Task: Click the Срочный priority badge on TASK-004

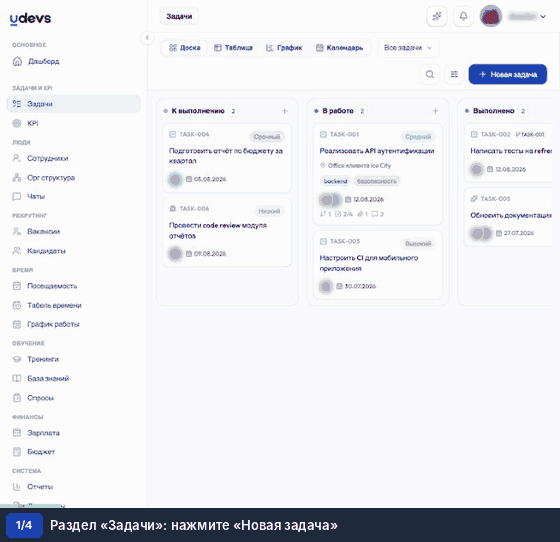Action: click(x=267, y=137)
